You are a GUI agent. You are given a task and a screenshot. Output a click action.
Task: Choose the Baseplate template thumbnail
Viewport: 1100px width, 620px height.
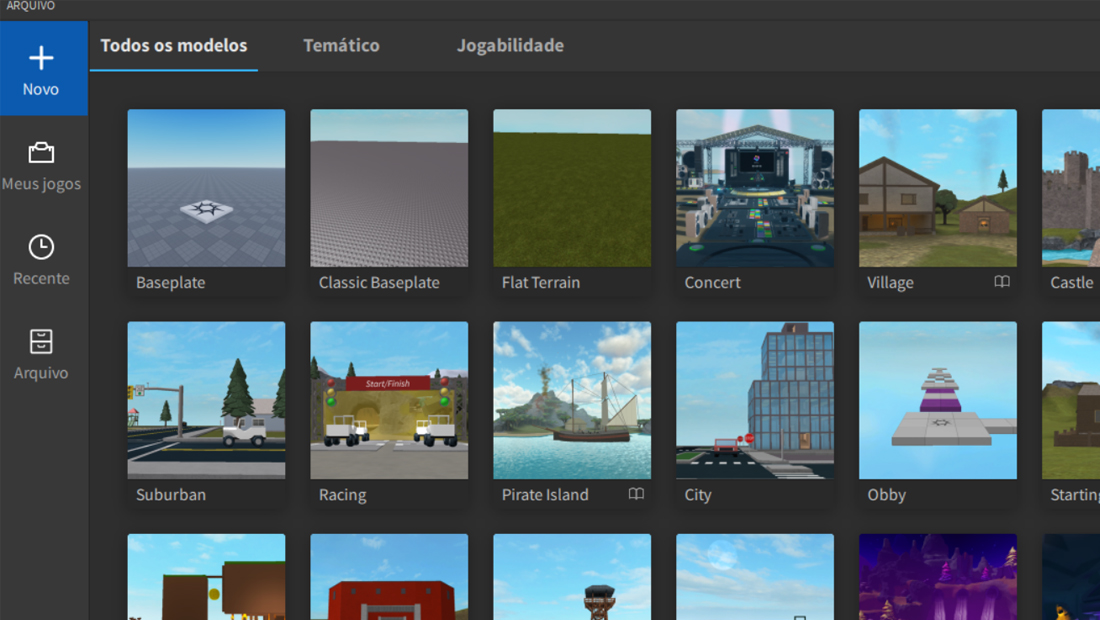tap(206, 188)
